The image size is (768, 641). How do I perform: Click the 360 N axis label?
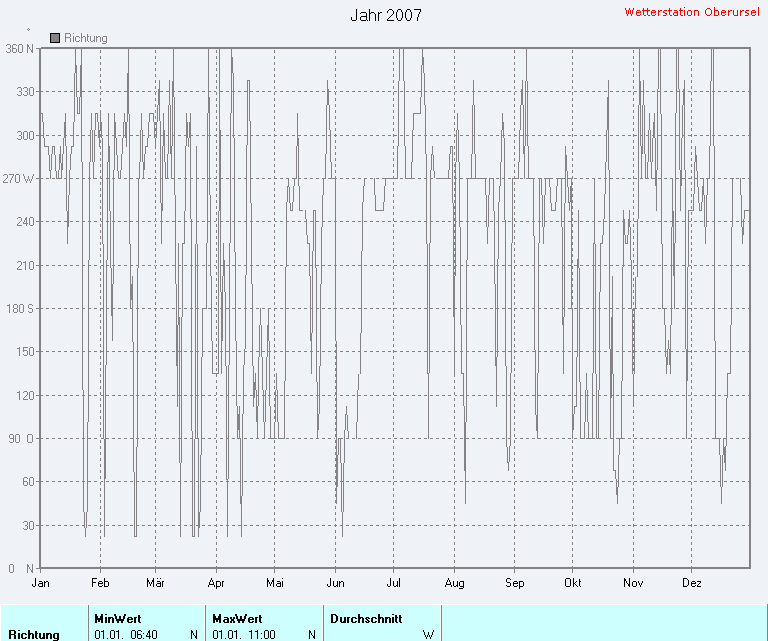point(20,48)
